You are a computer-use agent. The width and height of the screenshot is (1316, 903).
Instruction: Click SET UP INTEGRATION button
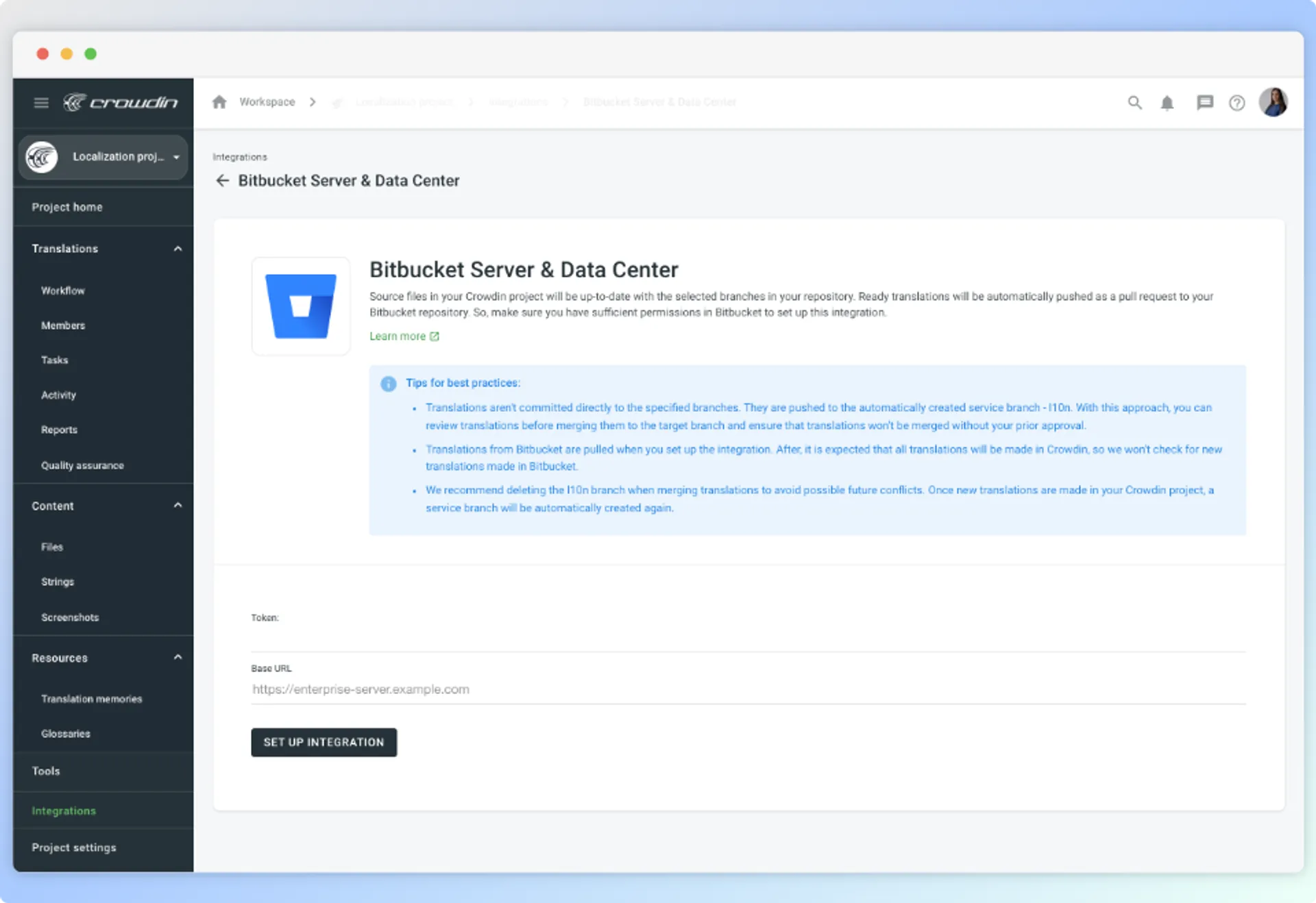click(324, 742)
